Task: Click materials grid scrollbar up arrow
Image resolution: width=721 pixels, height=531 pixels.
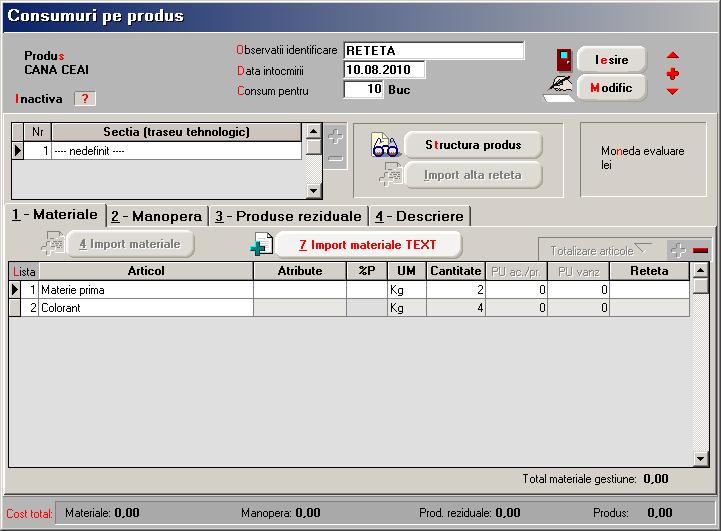Action: pos(701,270)
